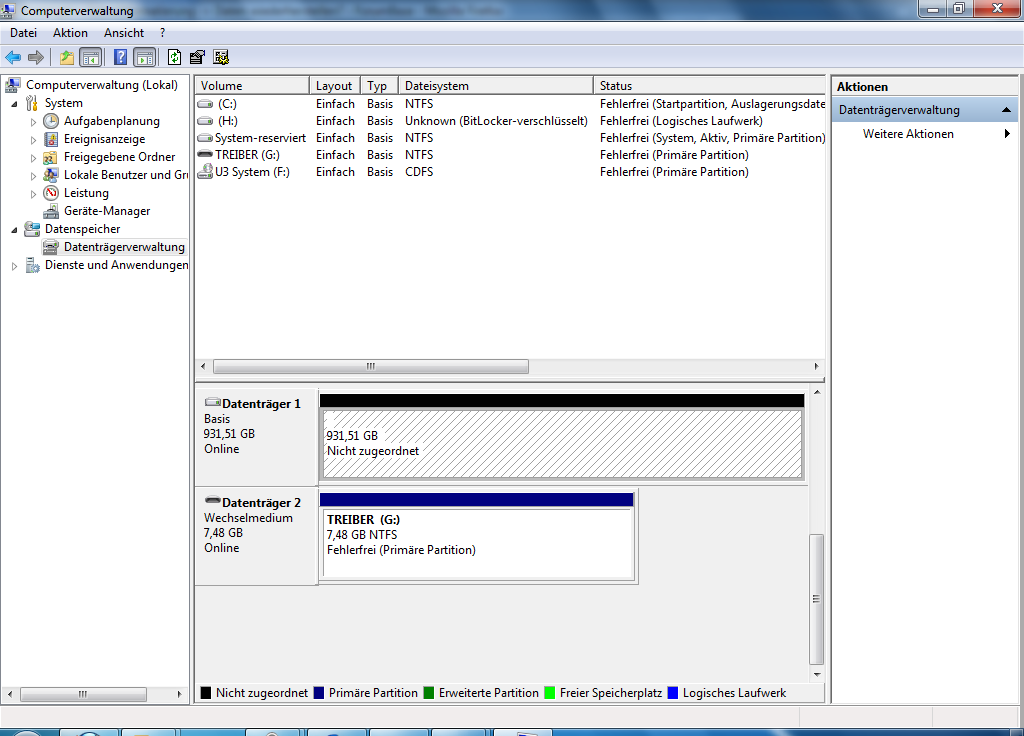Select the TREIBER (G:) volume row
The height and width of the screenshot is (736, 1024).
[511, 155]
